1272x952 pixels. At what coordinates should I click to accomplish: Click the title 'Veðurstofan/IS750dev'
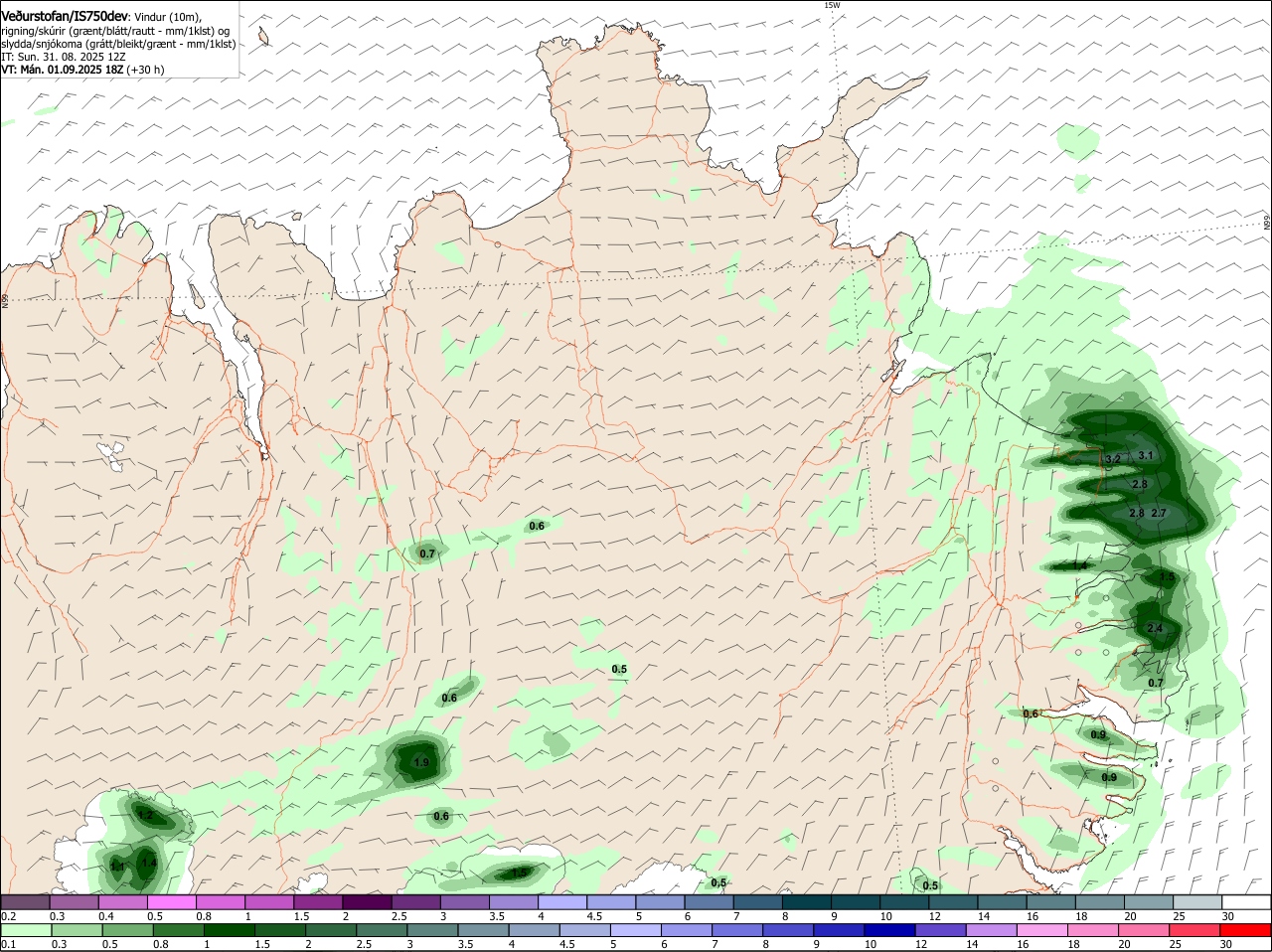[65, 17]
